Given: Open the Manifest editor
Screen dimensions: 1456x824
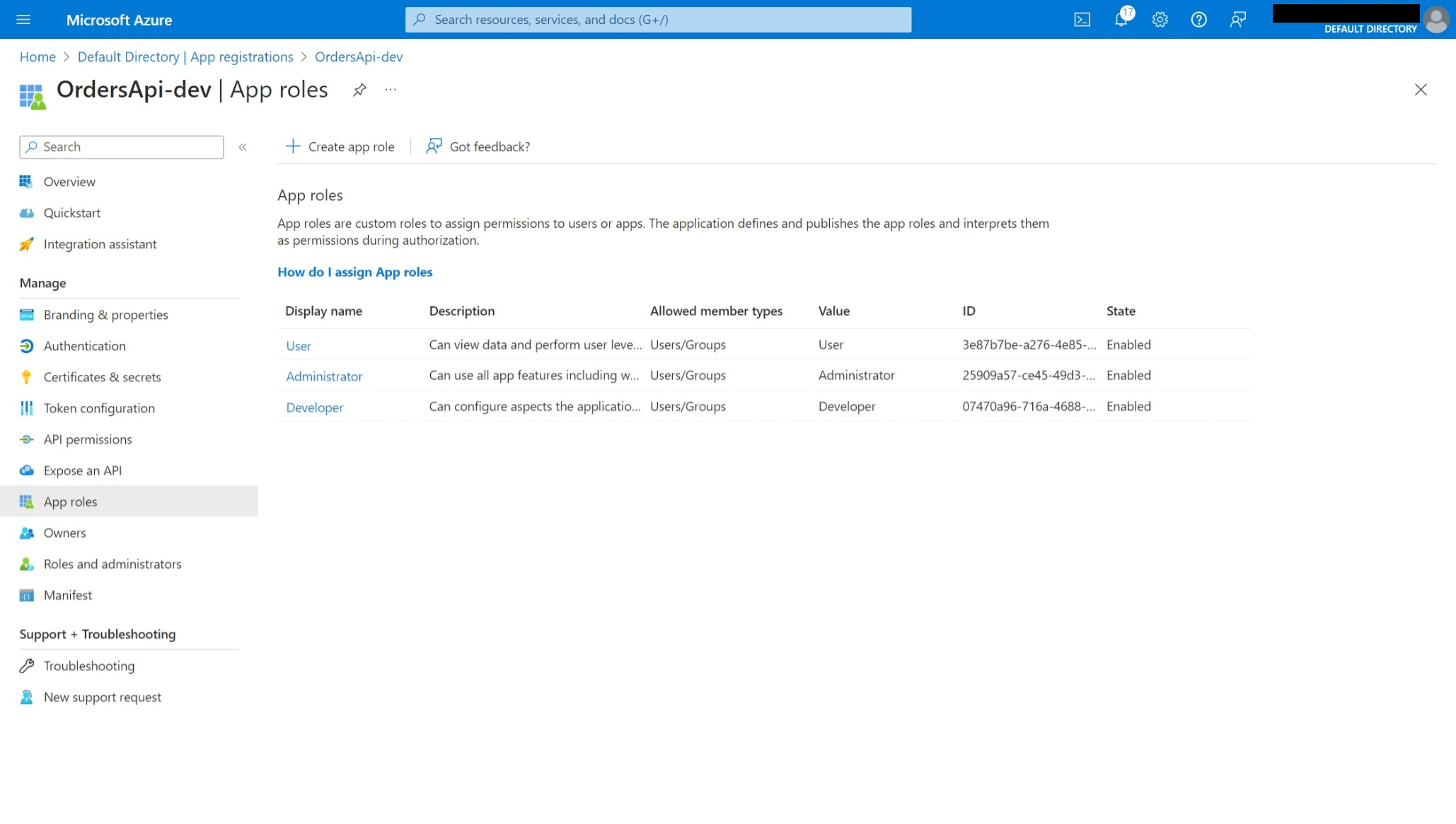Looking at the screenshot, I should pos(68,595).
